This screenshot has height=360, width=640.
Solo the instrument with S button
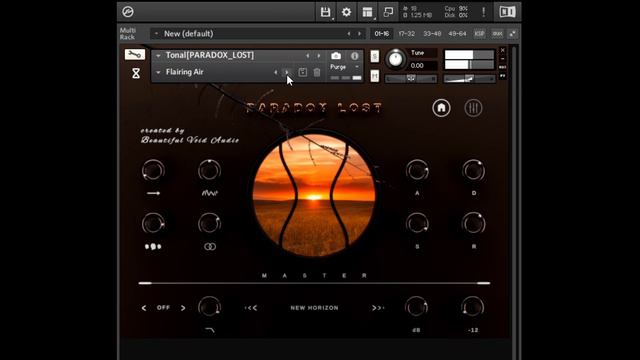(x=374, y=56)
